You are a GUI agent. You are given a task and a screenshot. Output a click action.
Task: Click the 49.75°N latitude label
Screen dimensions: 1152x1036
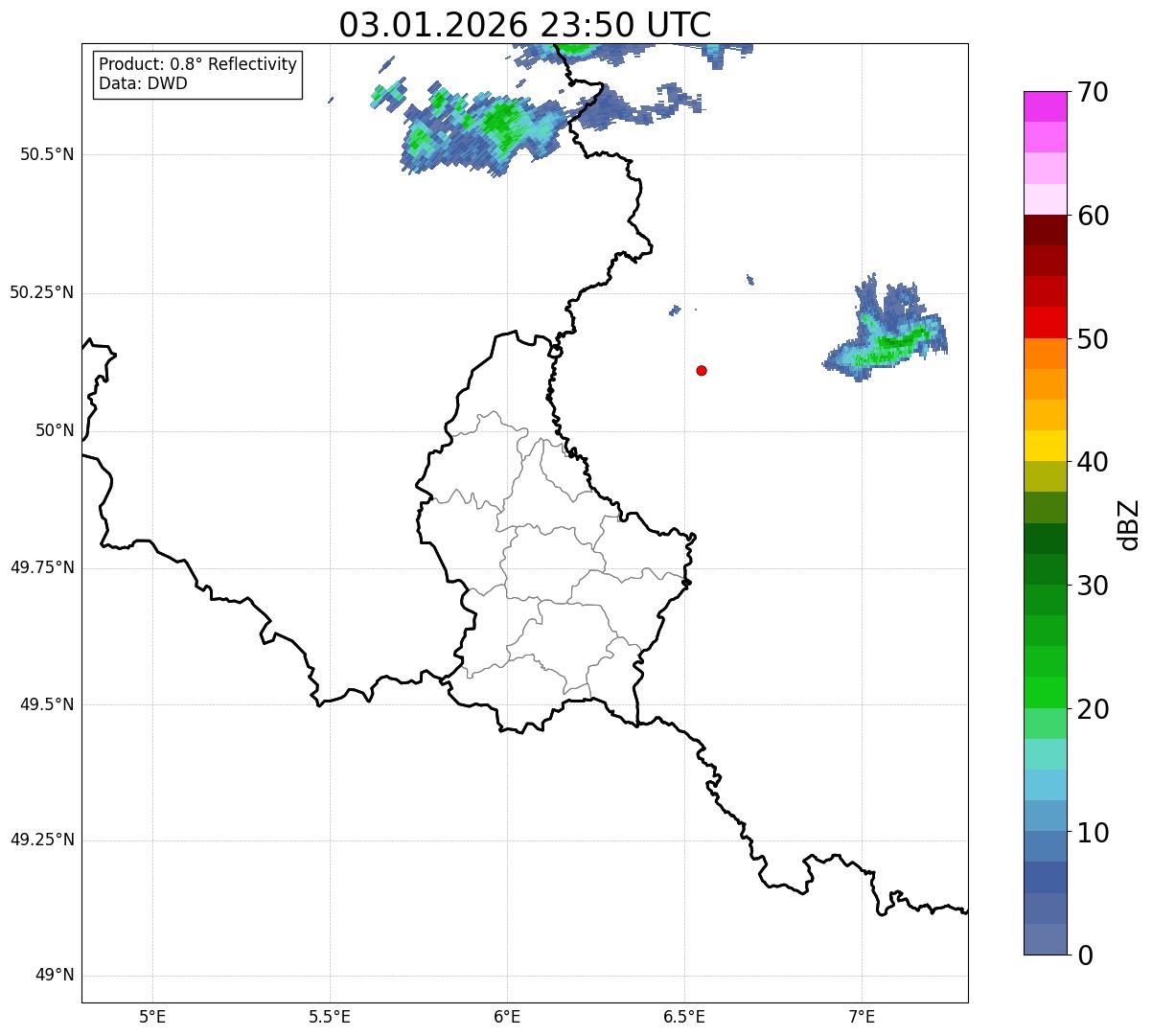click(x=41, y=567)
